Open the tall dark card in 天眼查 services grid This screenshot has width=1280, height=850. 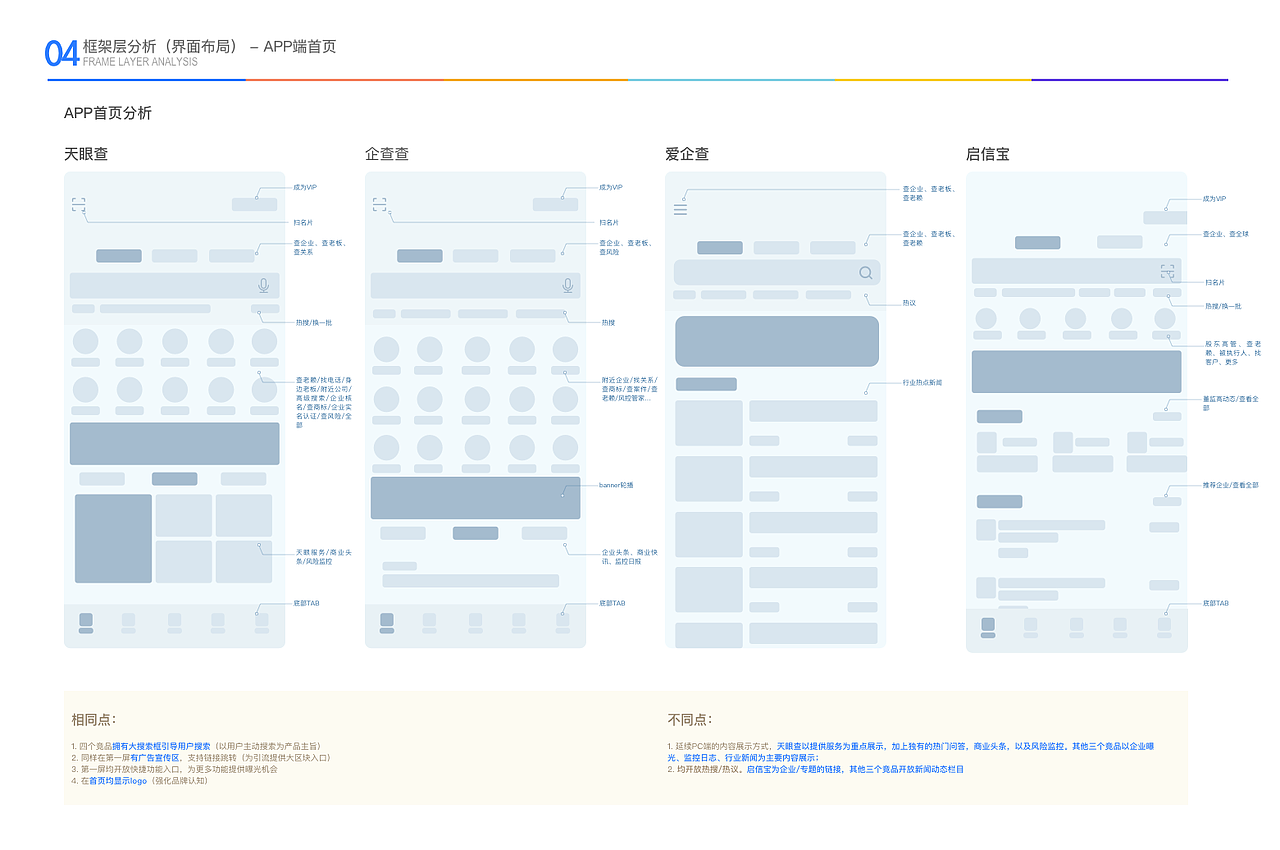(113, 539)
